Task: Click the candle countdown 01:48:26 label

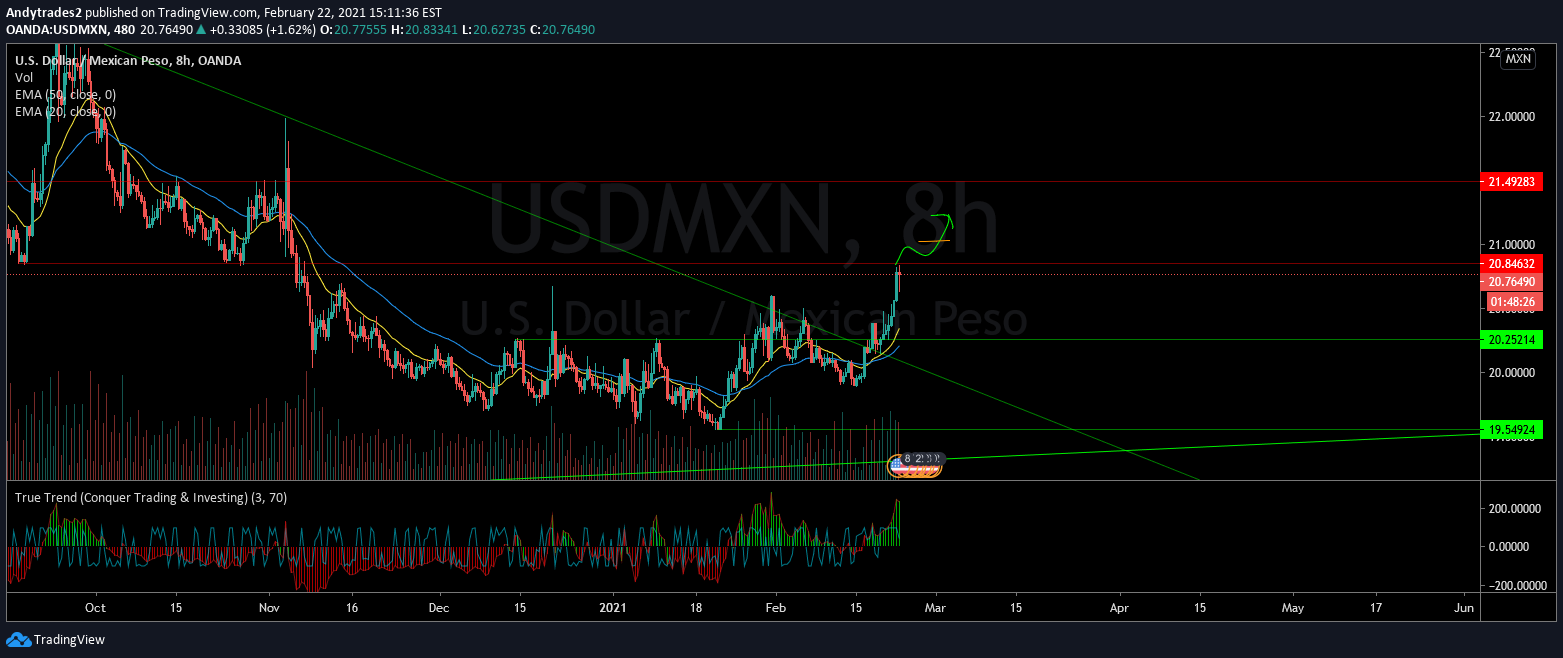Action: coord(1513,300)
